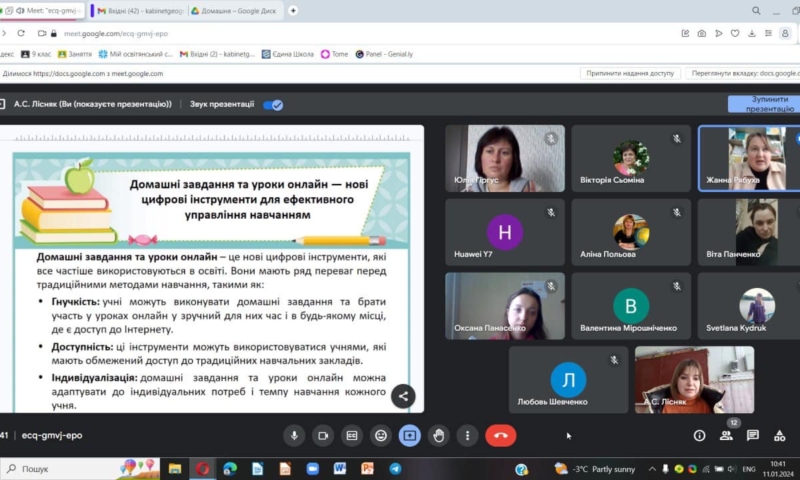Select Валентина Мірошніченко participant tile
800x480 pixels.
pyautogui.click(x=631, y=306)
